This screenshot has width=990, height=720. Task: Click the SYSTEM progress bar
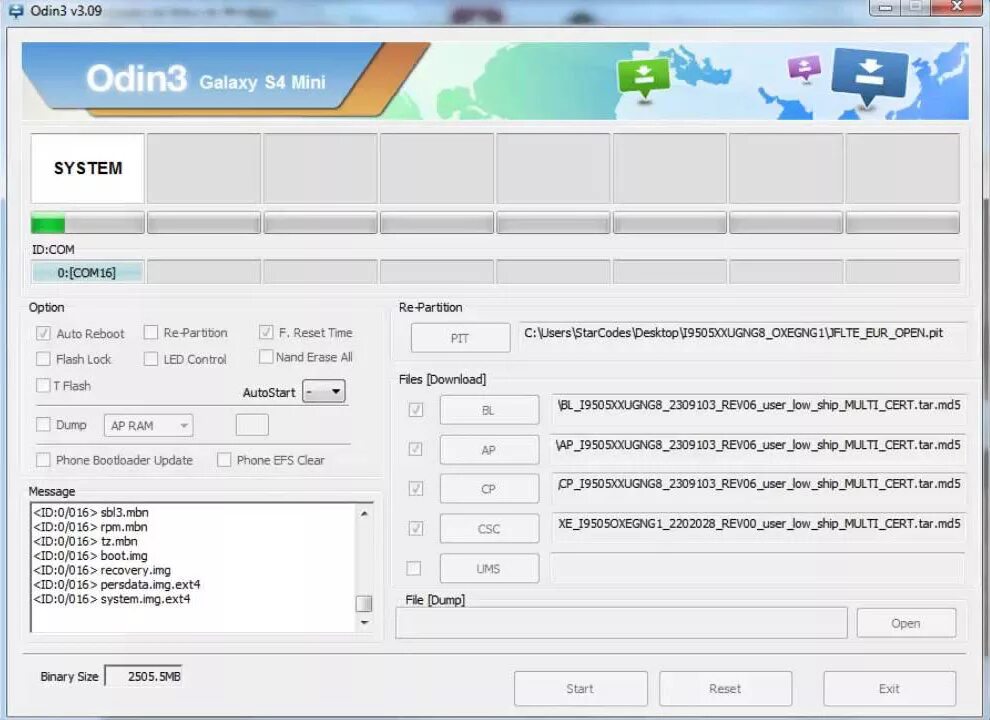88,223
